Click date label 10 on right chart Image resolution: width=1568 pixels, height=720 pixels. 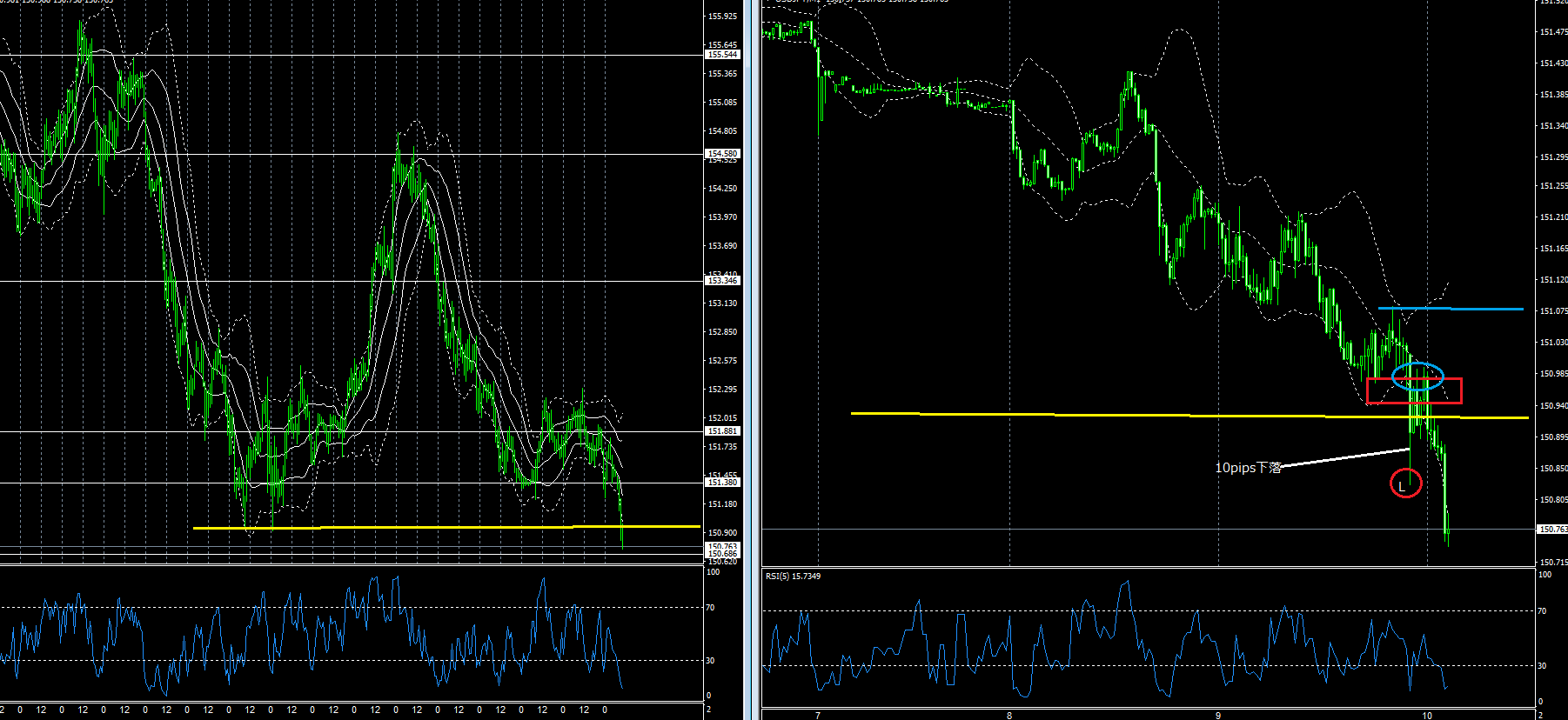coord(1427,716)
